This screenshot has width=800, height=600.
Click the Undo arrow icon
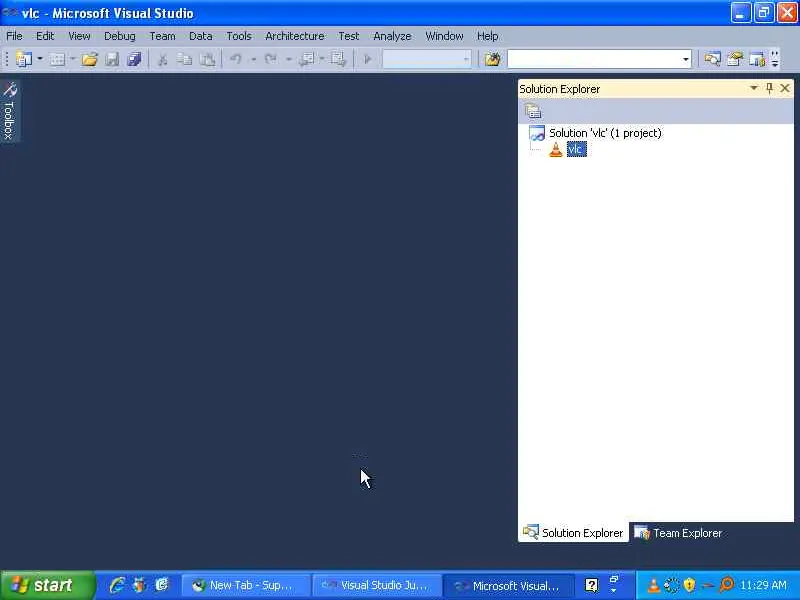pos(236,59)
